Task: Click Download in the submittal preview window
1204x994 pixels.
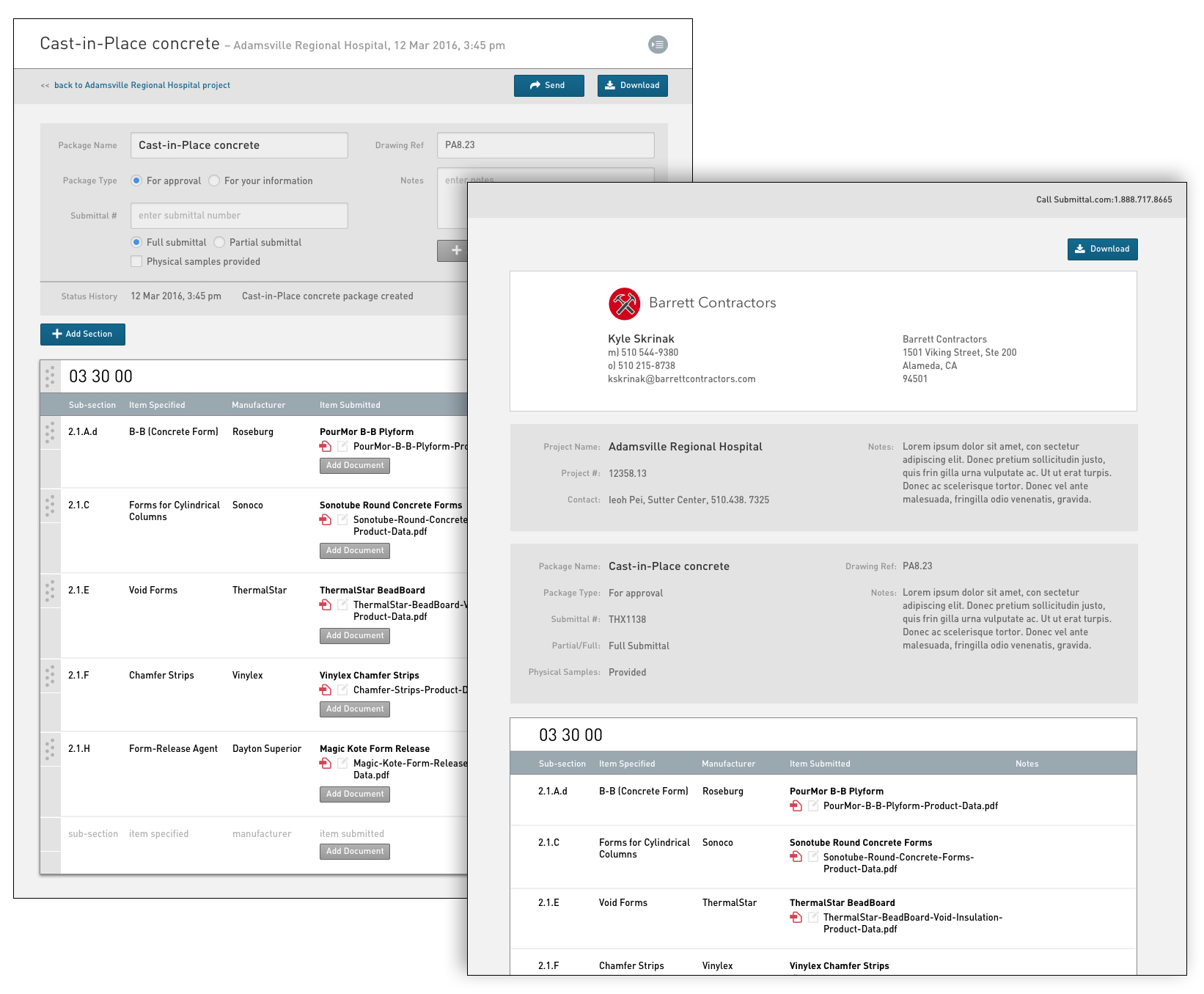Action: 1103,249
